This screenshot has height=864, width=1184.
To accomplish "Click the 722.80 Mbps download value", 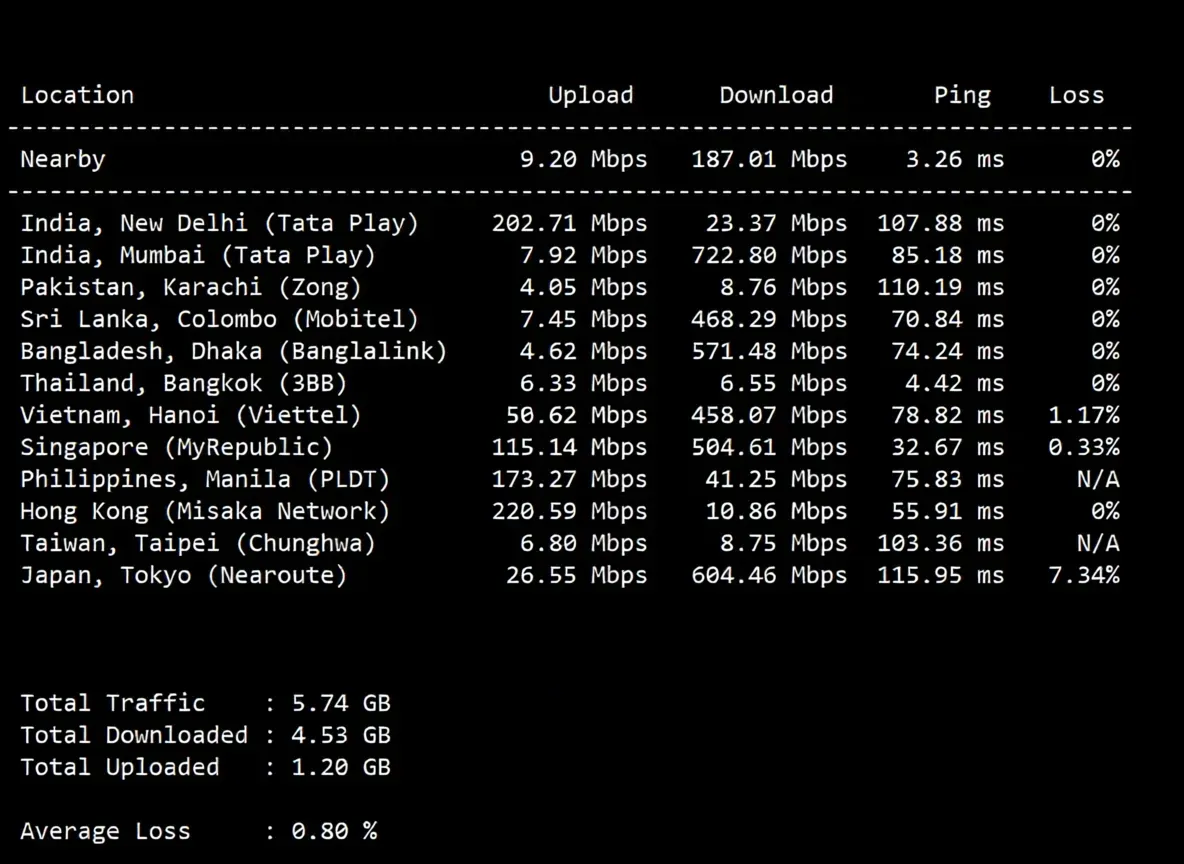I will 769,255.
